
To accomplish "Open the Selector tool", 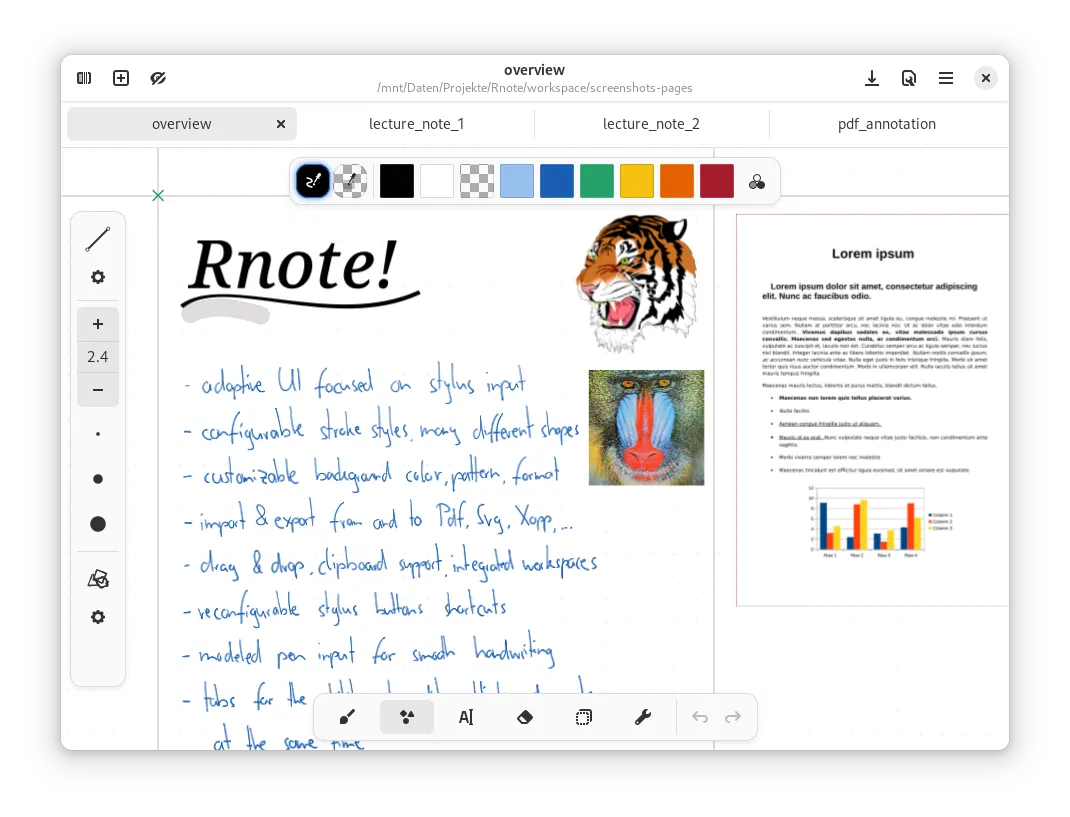I will tap(583, 717).
